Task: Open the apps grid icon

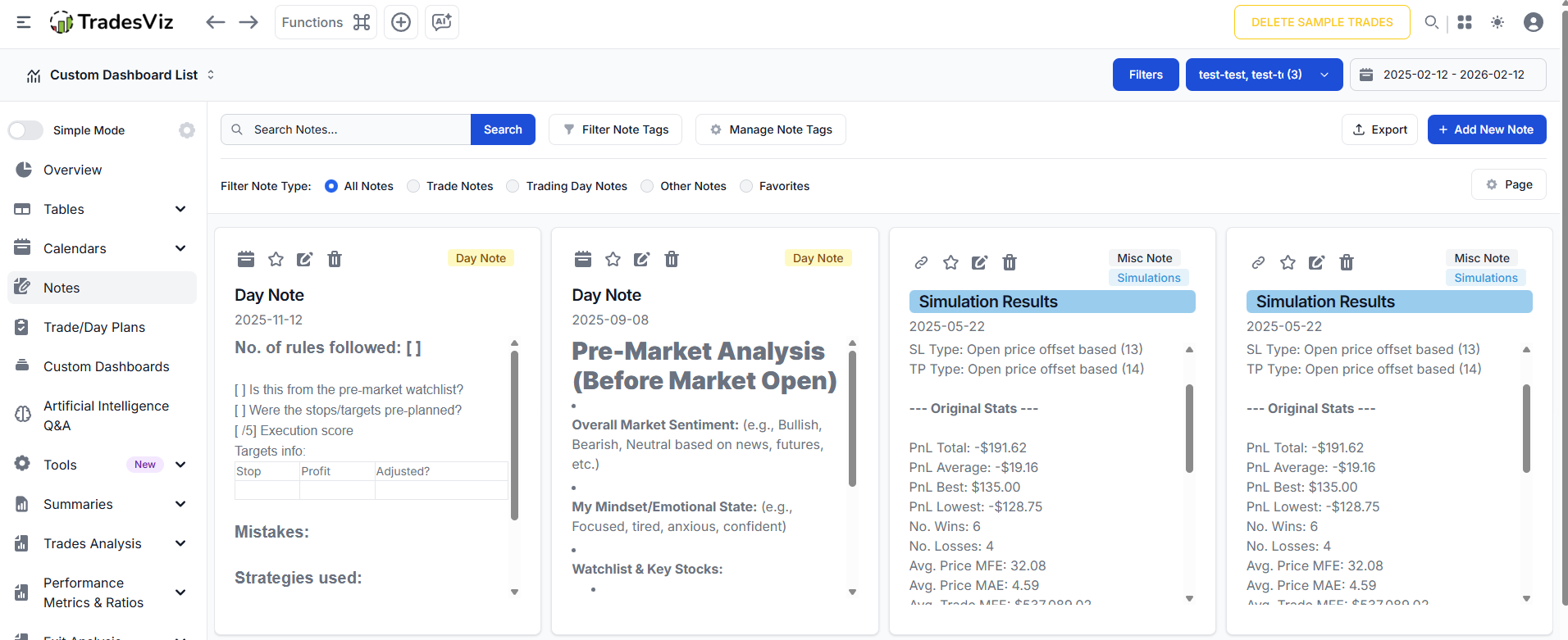Action: 1465,22
